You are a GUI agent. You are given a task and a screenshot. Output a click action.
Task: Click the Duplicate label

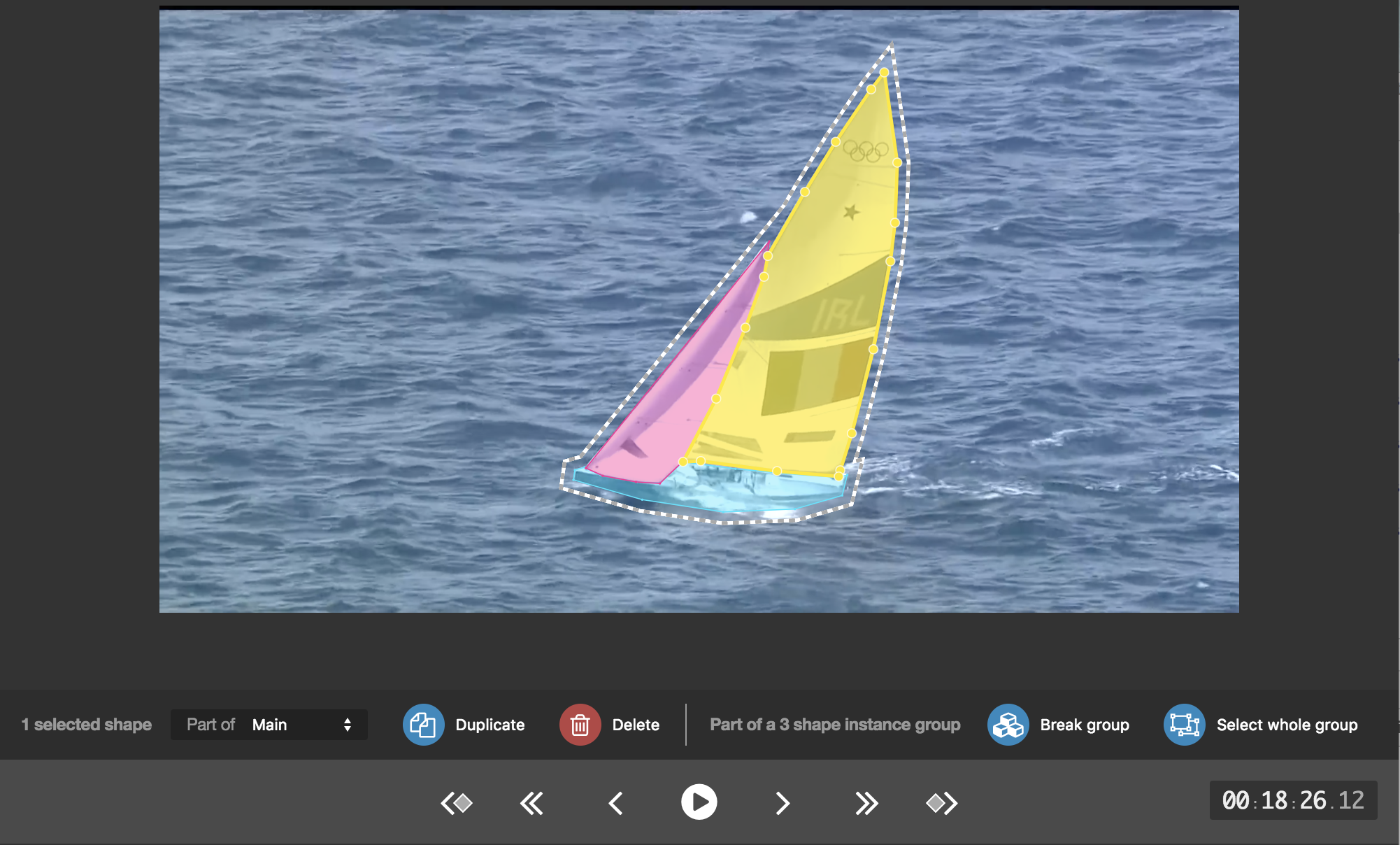click(490, 725)
